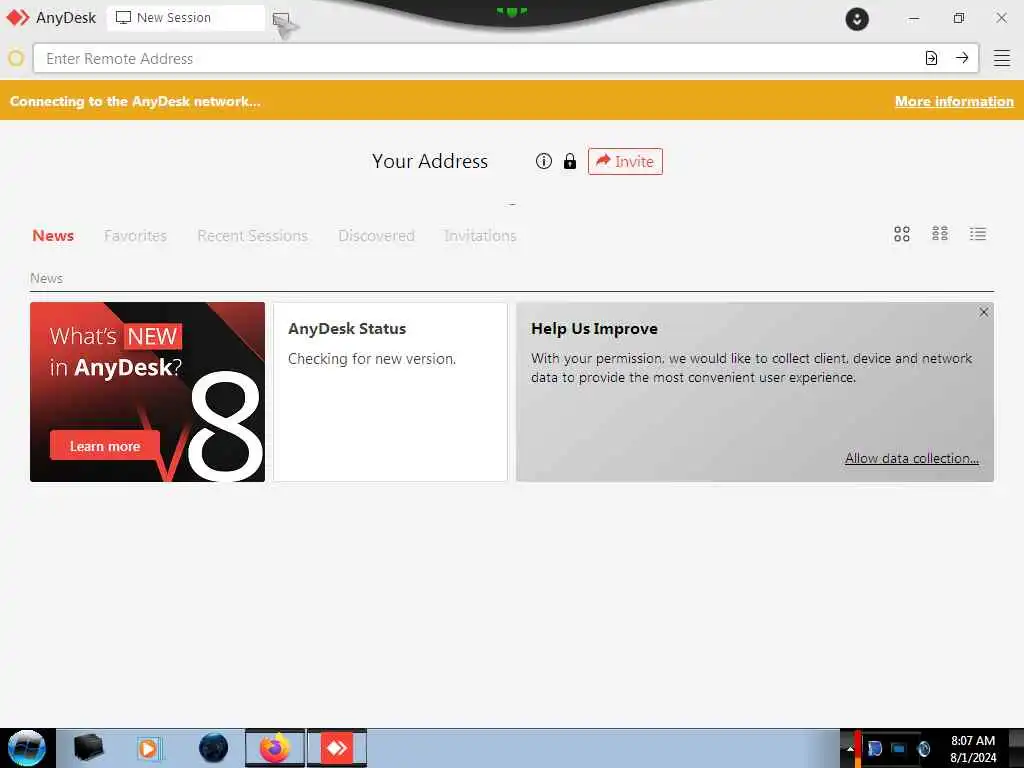Click the Invite button
Image resolution: width=1024 pixels, height=768 pixels.
(625, 161)
